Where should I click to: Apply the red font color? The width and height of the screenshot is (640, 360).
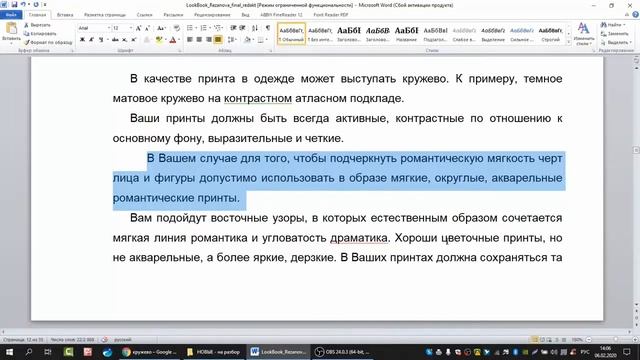tap(173, 40)
